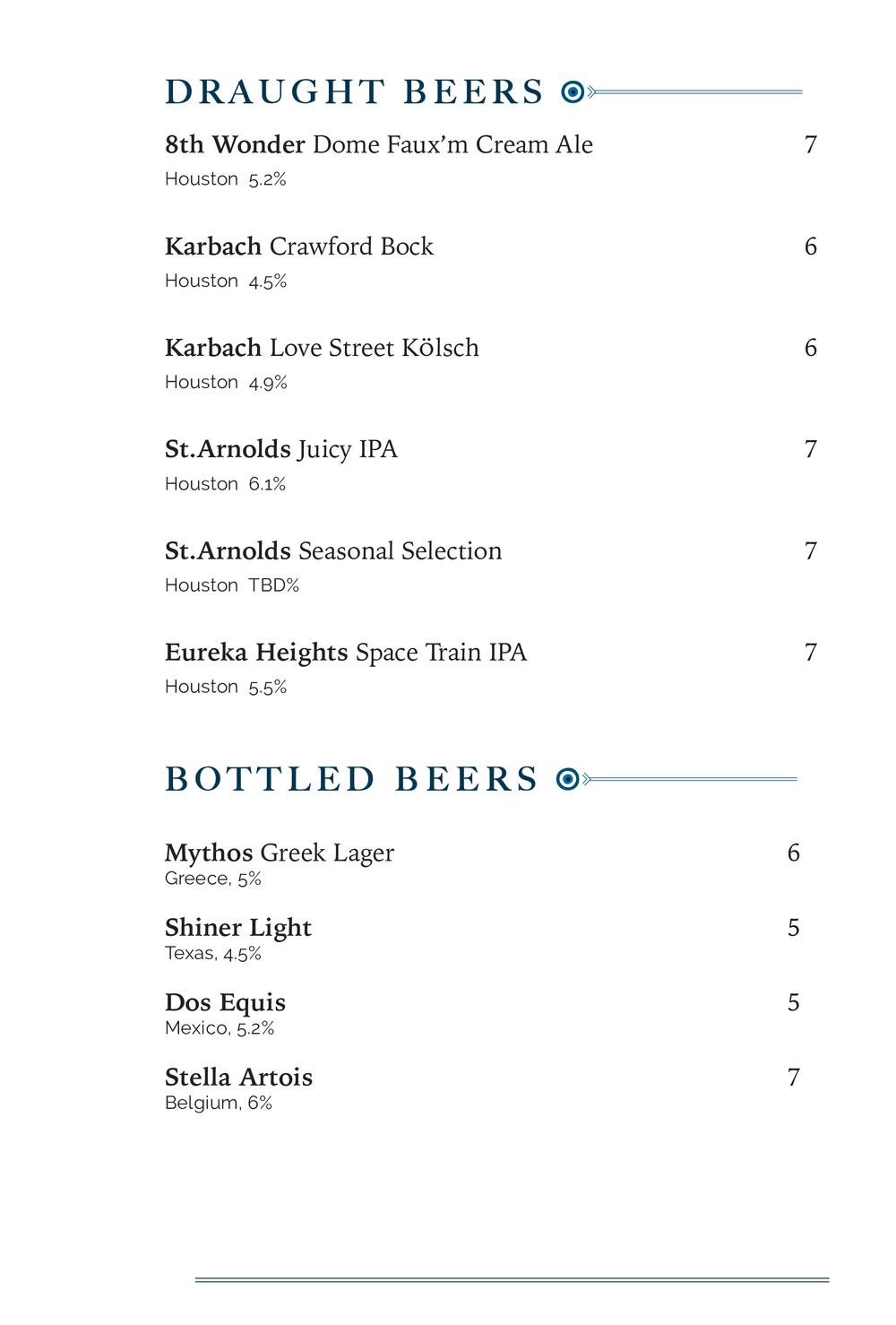Click the Houston TBD% description text
Image resolution: width=896 pixels, height=1325 pixels.
click(232, 585)
